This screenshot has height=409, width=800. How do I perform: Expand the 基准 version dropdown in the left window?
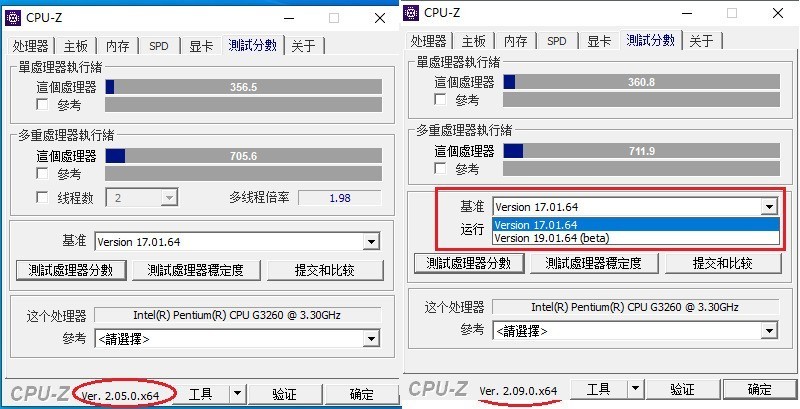(371, 242)
